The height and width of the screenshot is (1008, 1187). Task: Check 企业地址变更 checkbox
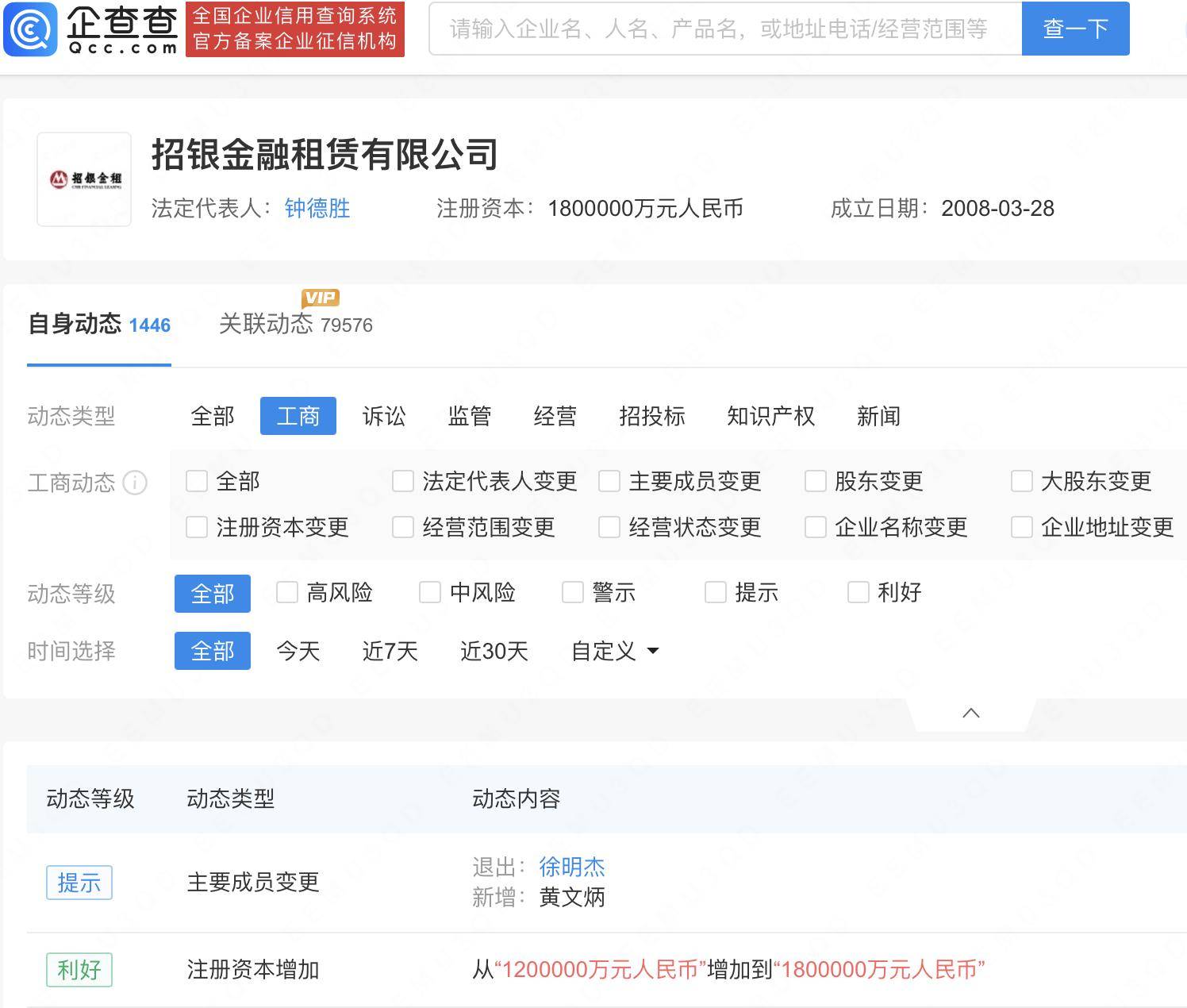click(1022, 527)
